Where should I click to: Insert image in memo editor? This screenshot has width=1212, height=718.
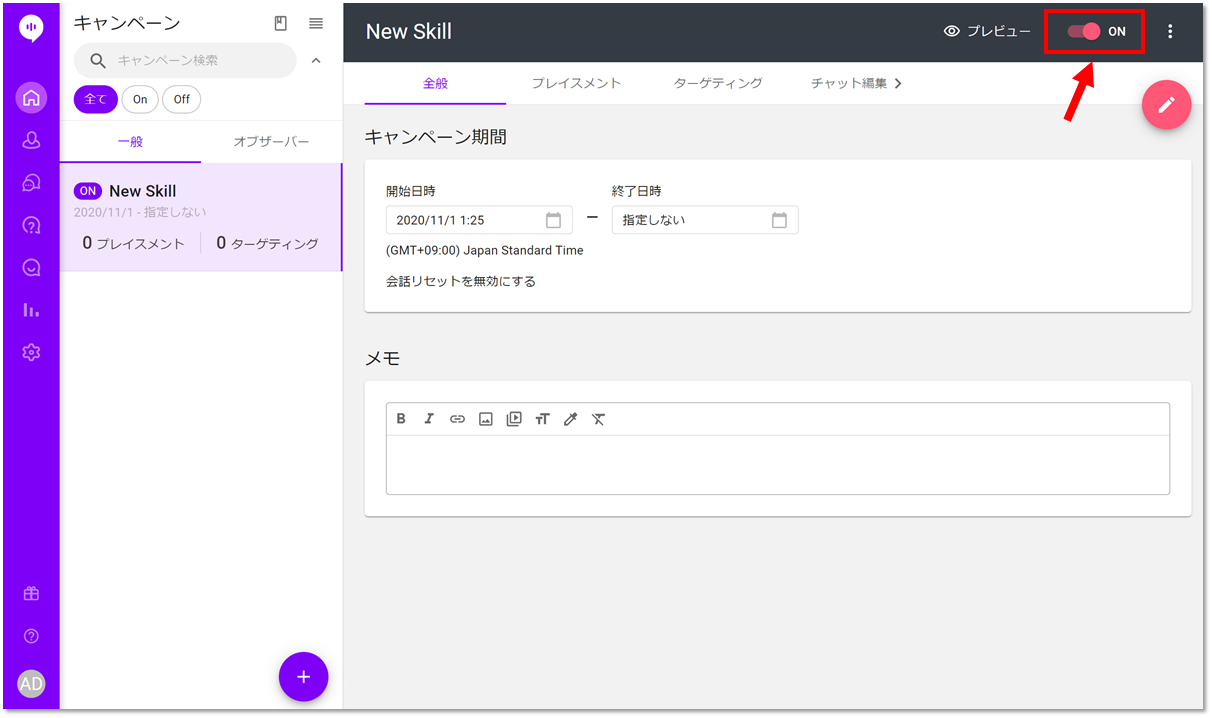point(485,419)
